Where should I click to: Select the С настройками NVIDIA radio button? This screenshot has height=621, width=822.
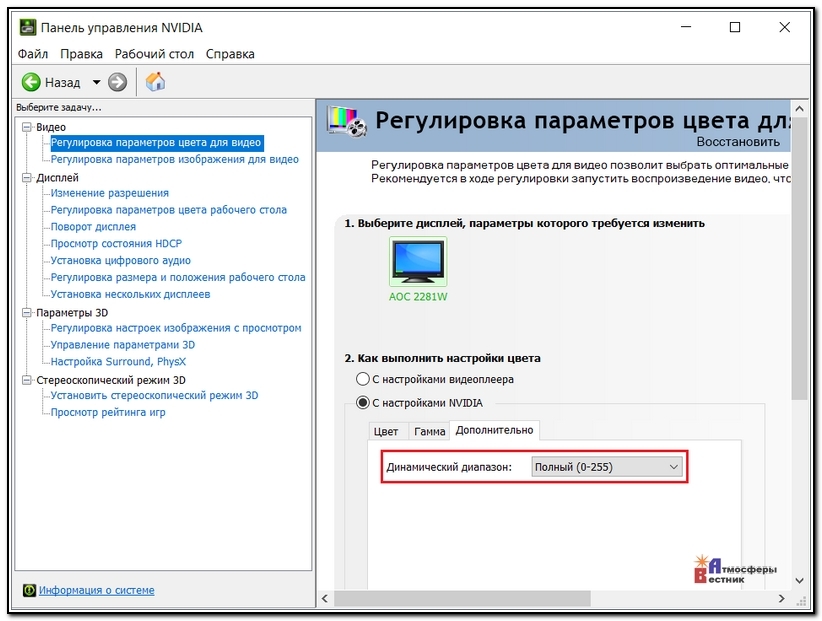(x=363, y=403)
